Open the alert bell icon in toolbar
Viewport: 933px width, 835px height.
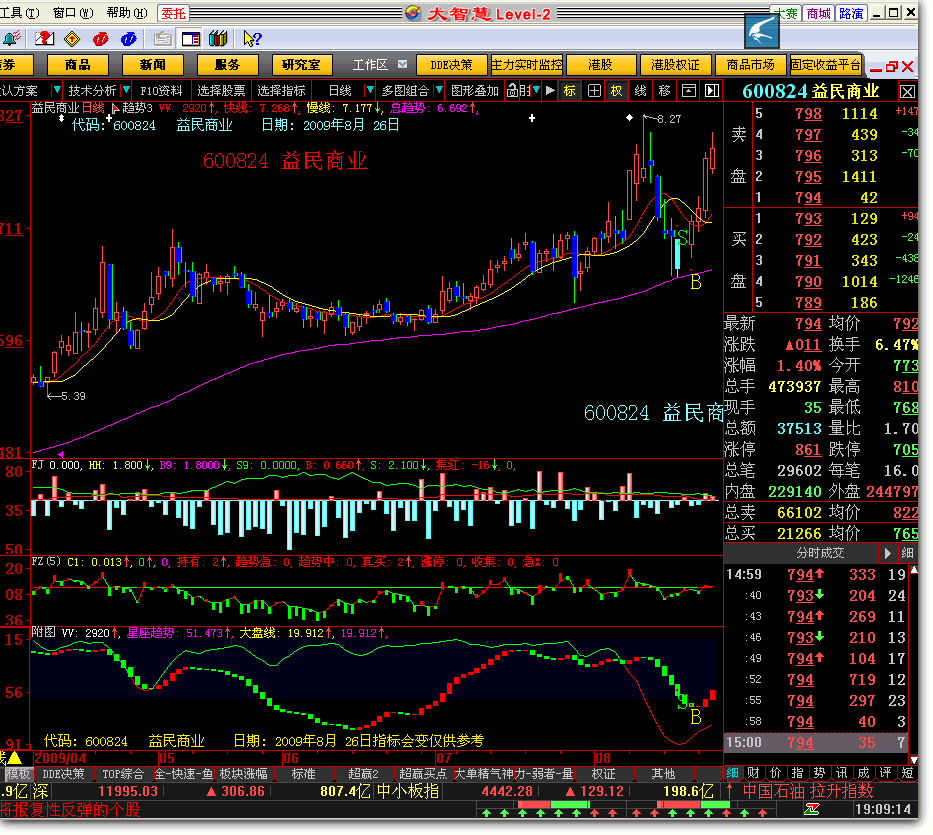coord(11,39)
